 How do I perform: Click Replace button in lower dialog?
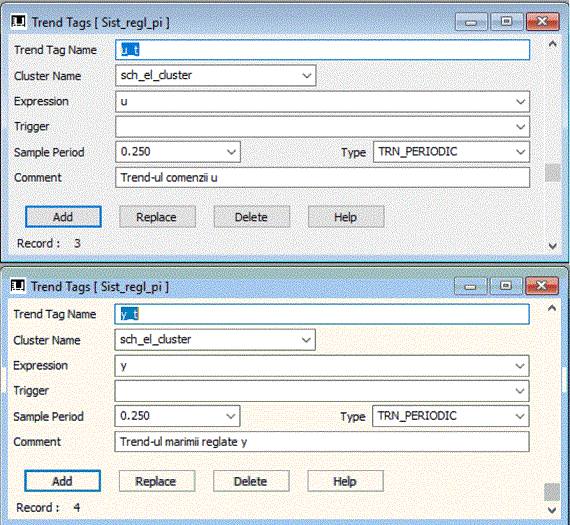(157, 481)
